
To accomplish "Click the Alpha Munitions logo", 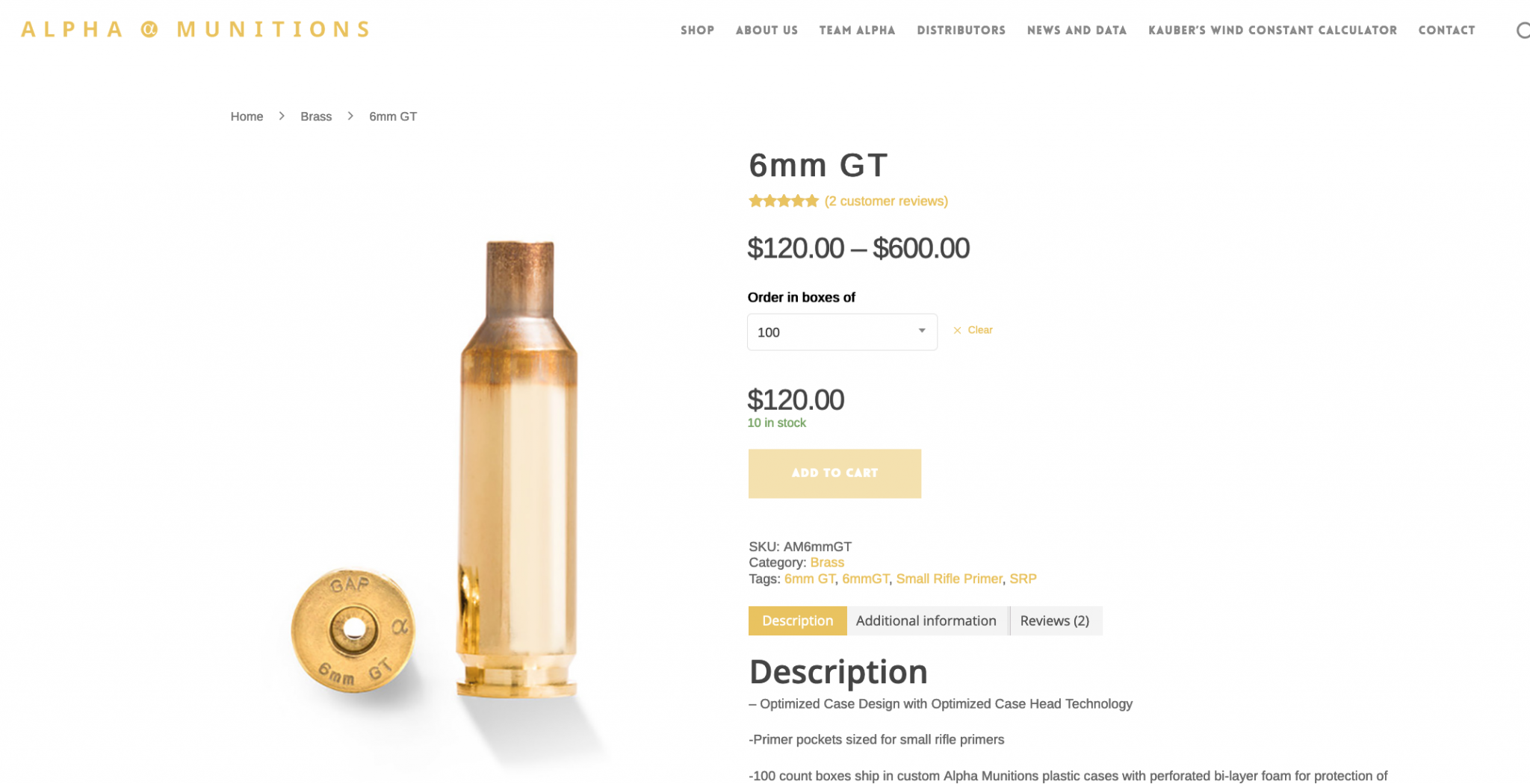I will coord(196,30).
